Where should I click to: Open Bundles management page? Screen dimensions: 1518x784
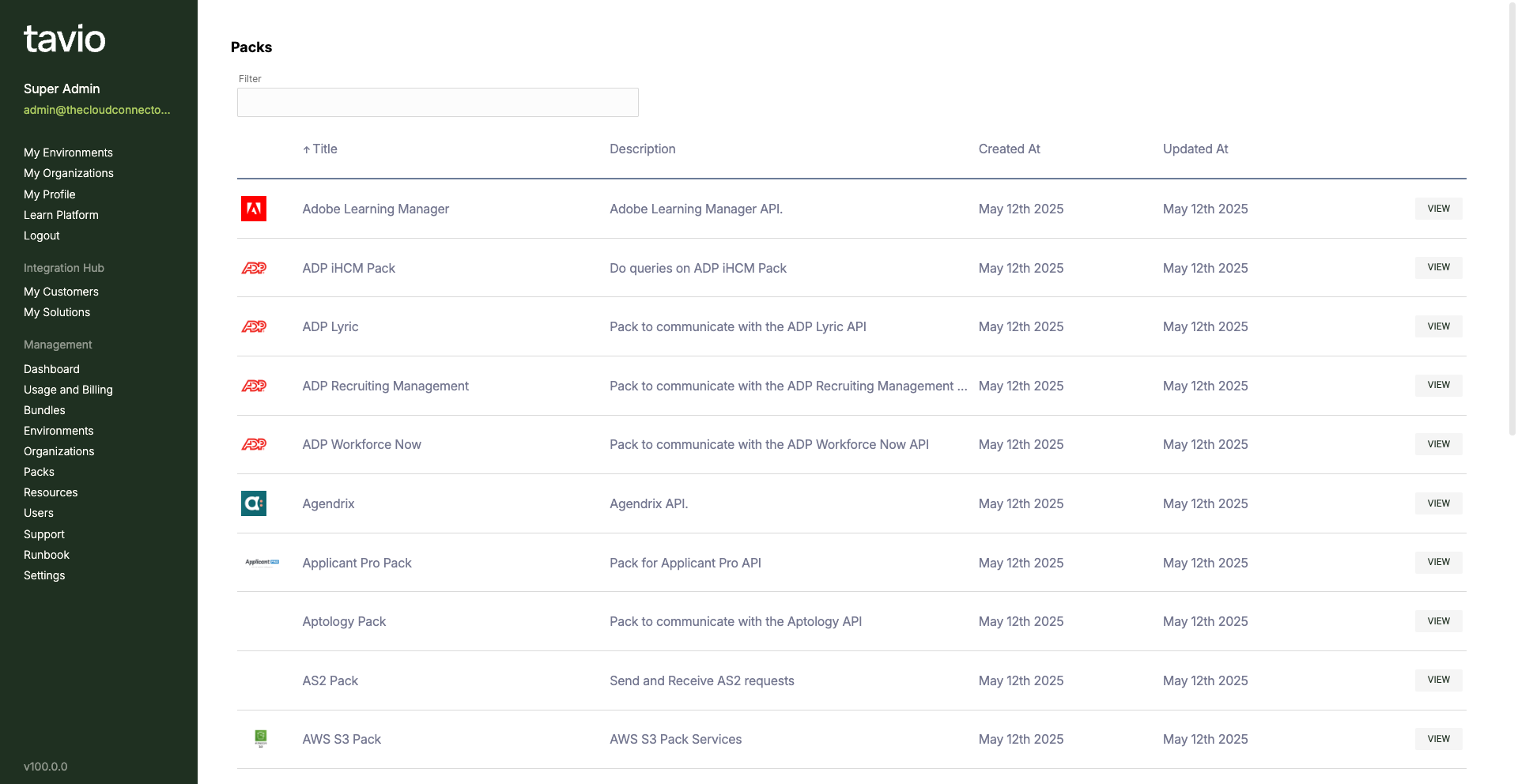[44, 410]
